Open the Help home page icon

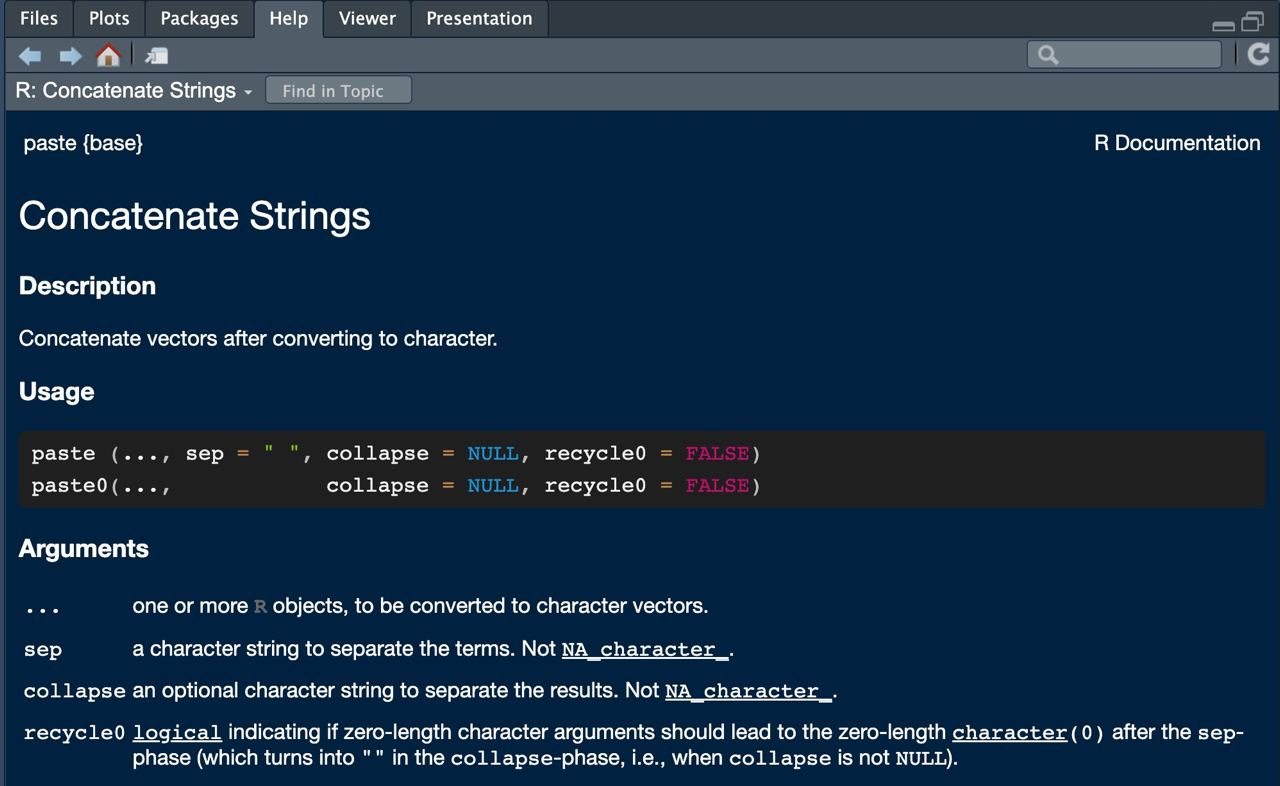108,55
